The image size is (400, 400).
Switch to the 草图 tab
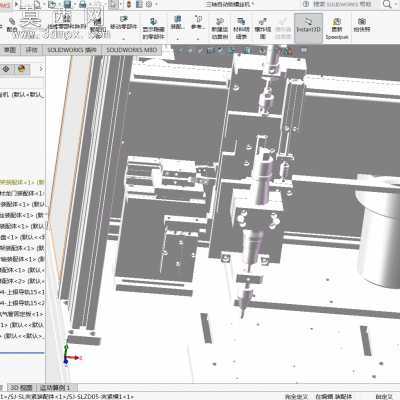click(x=10, y=50)
